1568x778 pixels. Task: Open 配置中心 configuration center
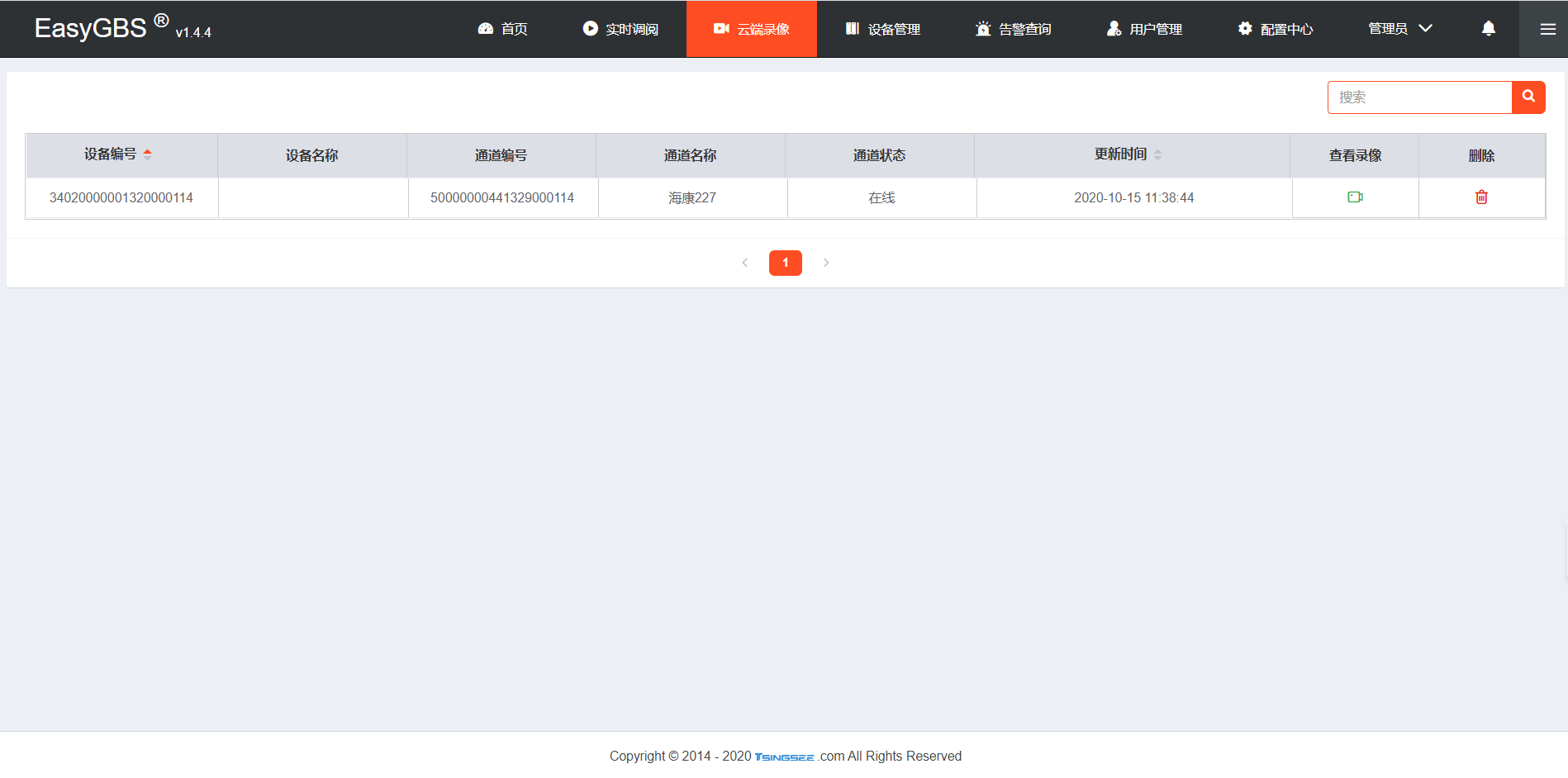tap(1275, 29)
